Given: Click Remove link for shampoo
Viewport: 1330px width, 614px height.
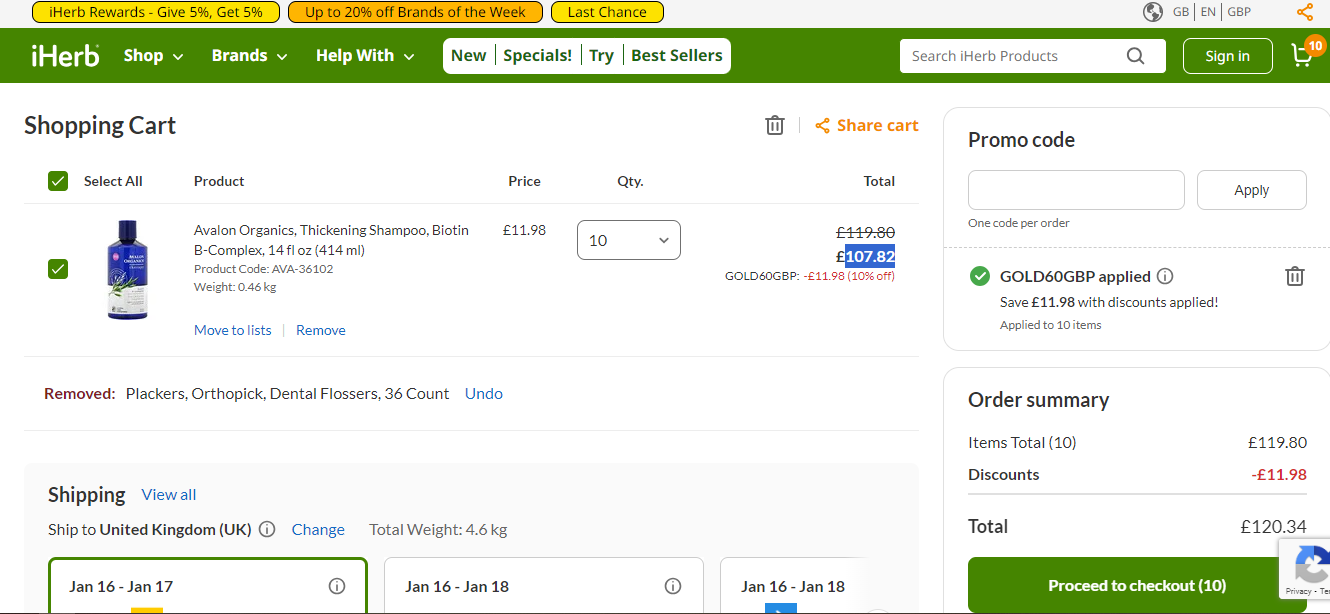Looking at the screenshot, I should tap(321, 330).
